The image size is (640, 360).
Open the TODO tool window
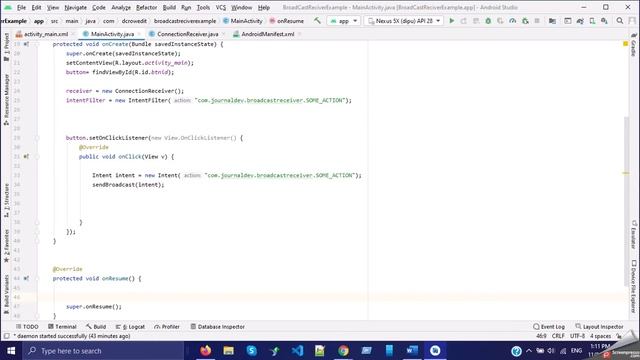pos(27,327)
